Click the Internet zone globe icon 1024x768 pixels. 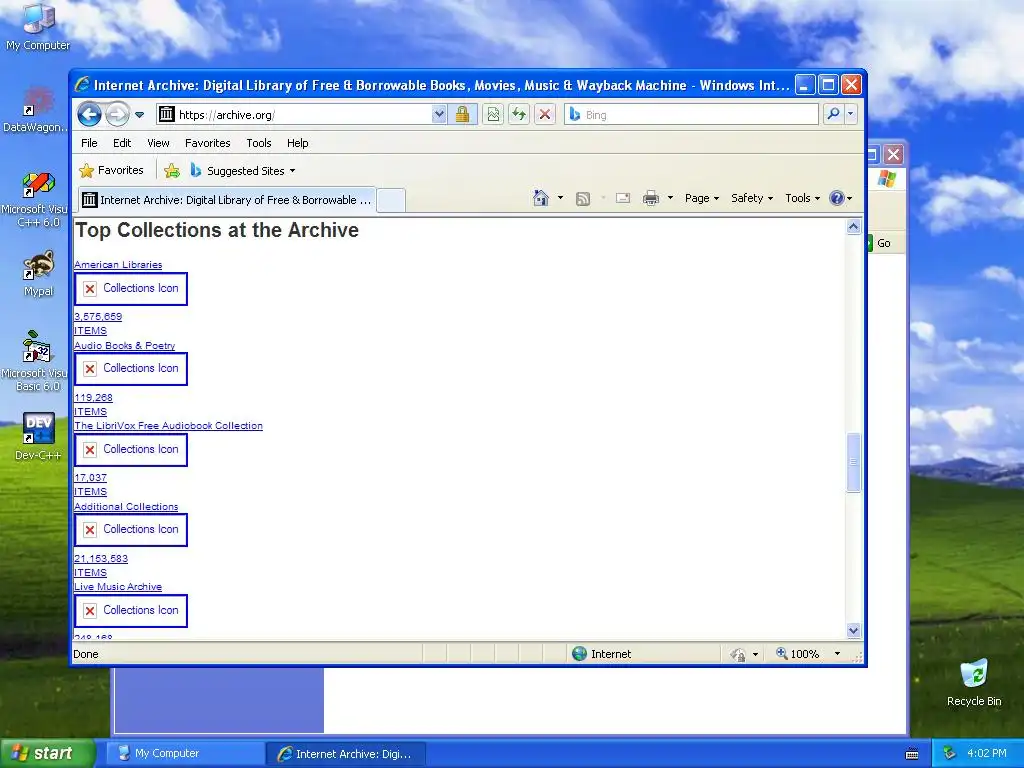(579, 654)
